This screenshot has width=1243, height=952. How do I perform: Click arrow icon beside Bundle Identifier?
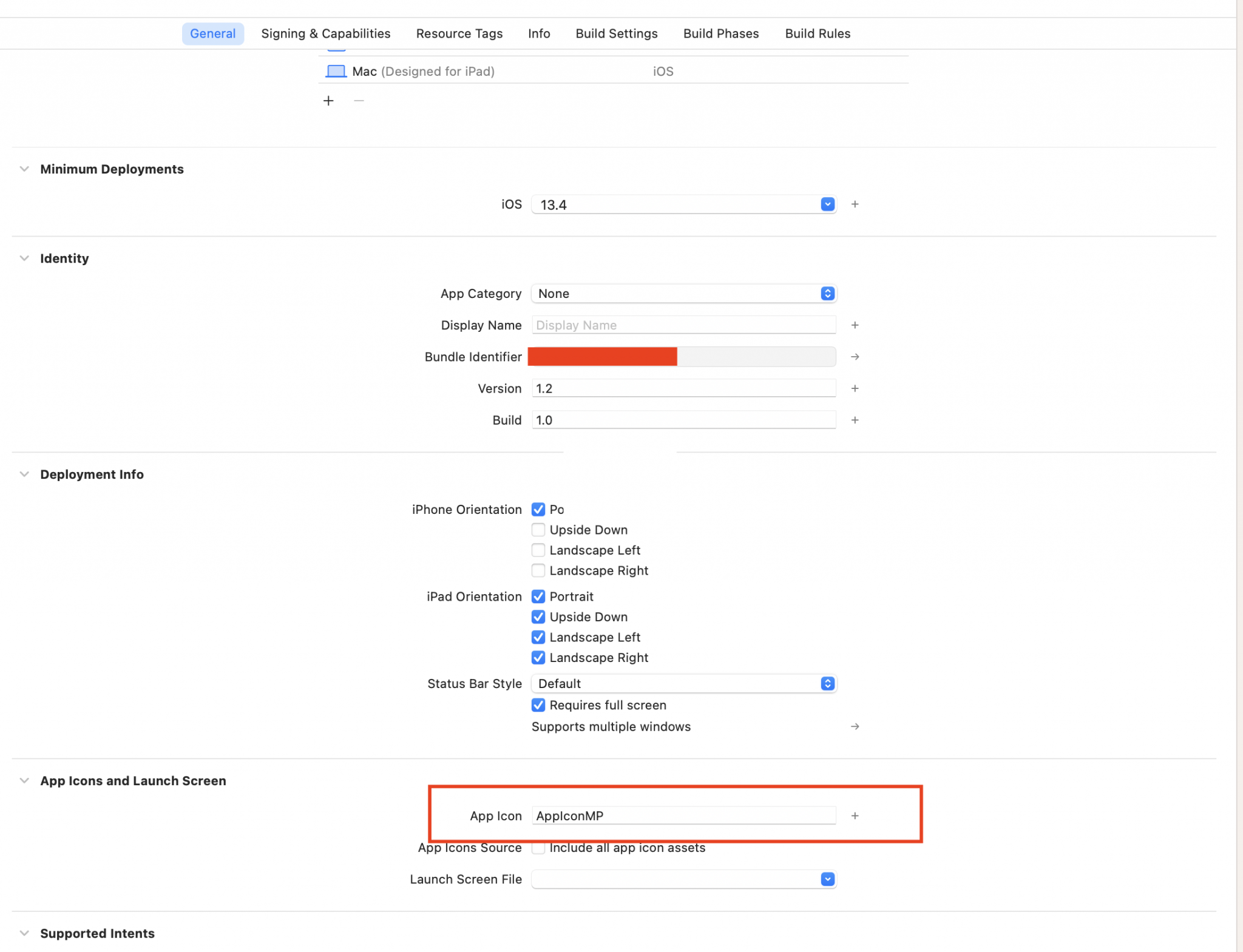point(855,357)
